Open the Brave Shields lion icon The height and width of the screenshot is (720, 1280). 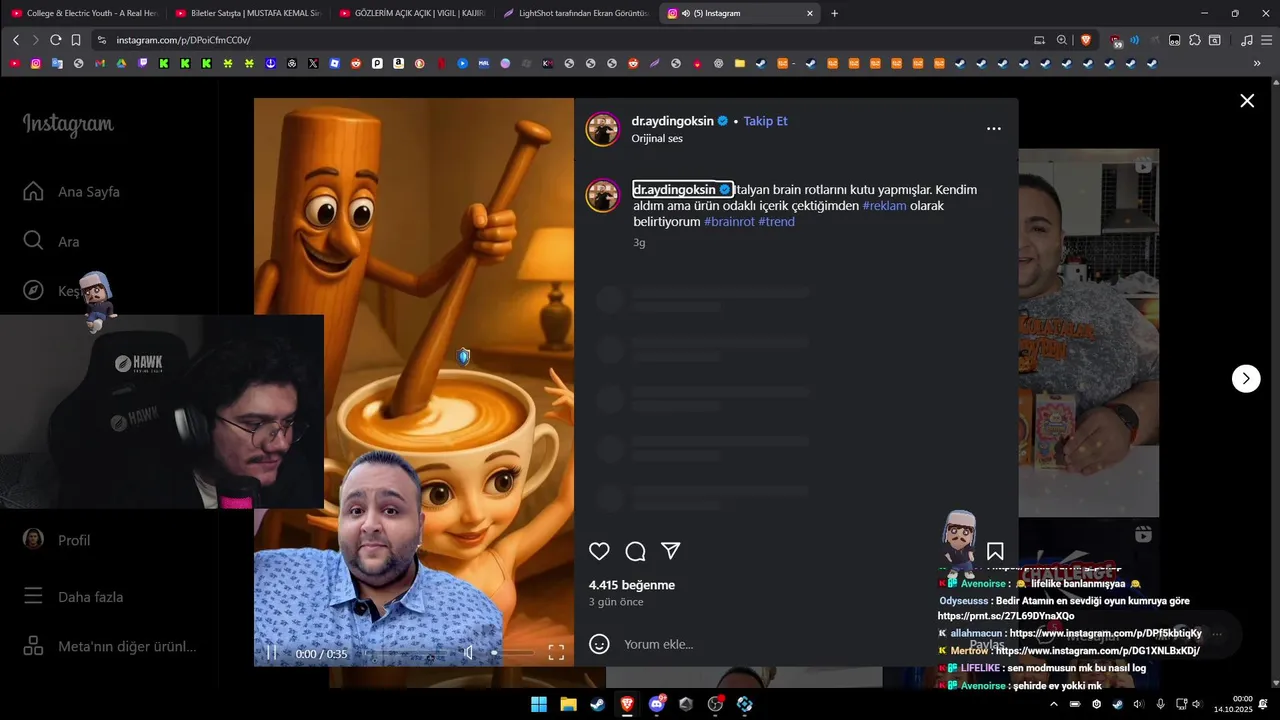point(1086,40)
